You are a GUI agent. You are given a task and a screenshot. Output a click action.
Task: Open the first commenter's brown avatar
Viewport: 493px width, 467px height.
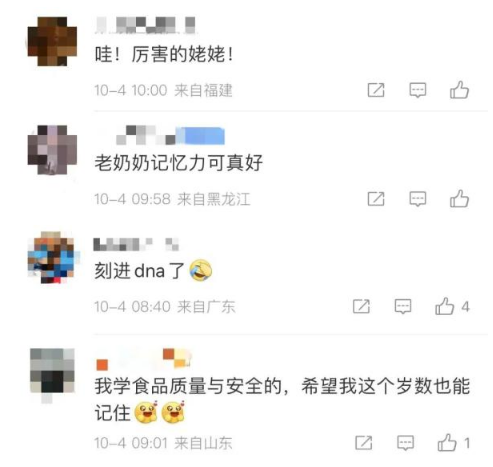[x=52, y=41]
